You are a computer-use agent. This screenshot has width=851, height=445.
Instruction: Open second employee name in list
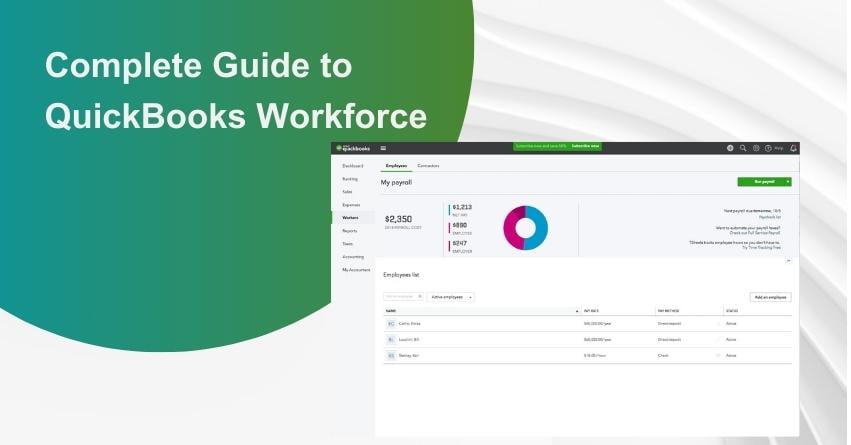point(409,340)
